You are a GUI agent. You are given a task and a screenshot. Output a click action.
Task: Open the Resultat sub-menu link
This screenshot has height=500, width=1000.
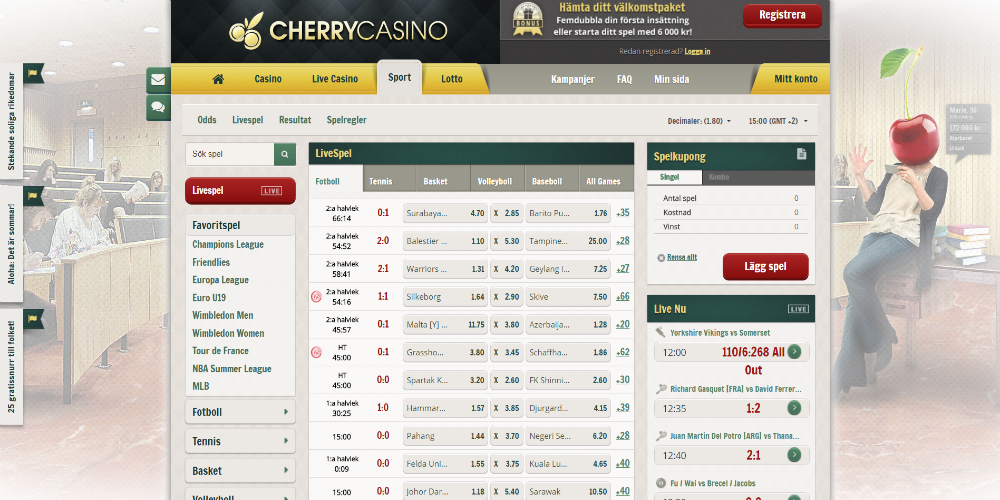point(295,120)
